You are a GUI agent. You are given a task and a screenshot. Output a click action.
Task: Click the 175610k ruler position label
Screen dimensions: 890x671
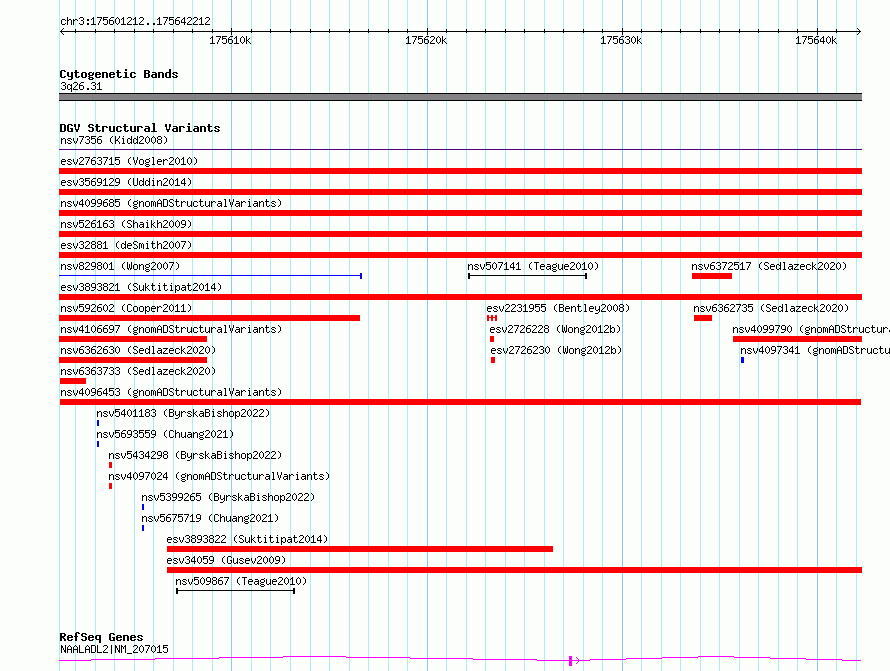pos(230,40)
